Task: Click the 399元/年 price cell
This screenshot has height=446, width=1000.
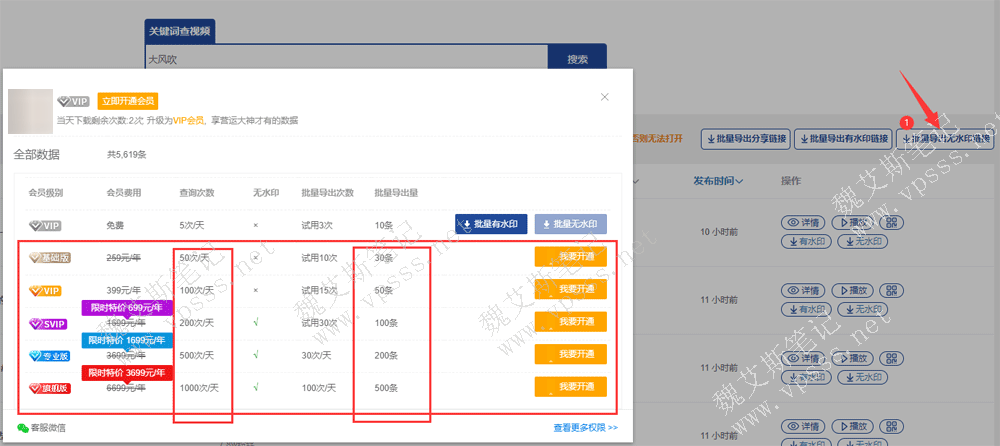Action: click(124, 290)
